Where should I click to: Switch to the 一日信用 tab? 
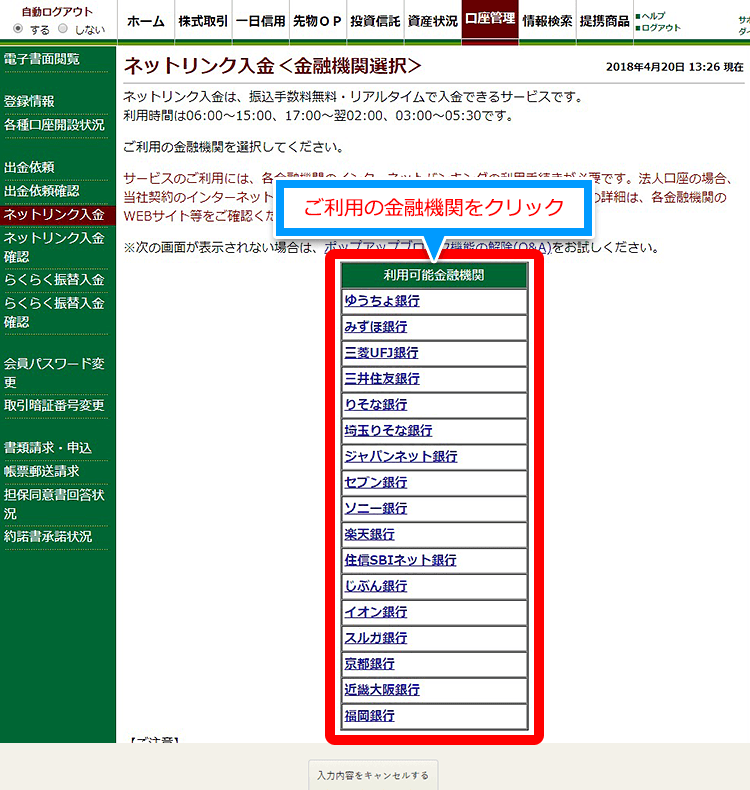pyautogui.click(x=260, y=21)
